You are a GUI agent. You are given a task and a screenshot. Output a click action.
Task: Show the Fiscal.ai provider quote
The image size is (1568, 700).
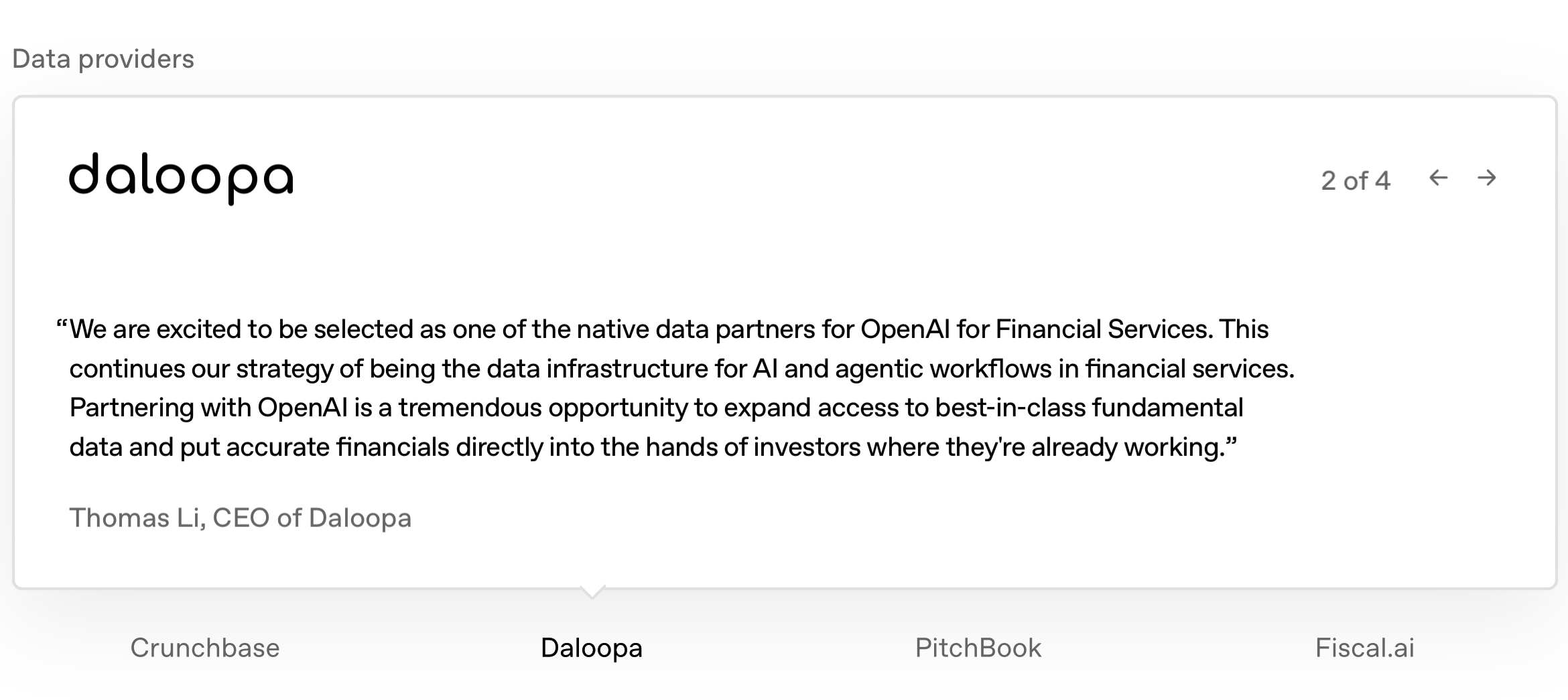(x=1365, y=648)
